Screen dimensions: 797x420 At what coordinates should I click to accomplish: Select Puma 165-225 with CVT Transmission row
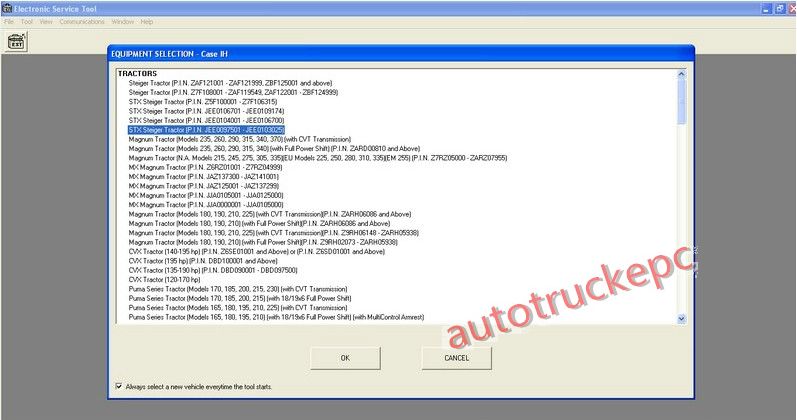tap(238, 308)
